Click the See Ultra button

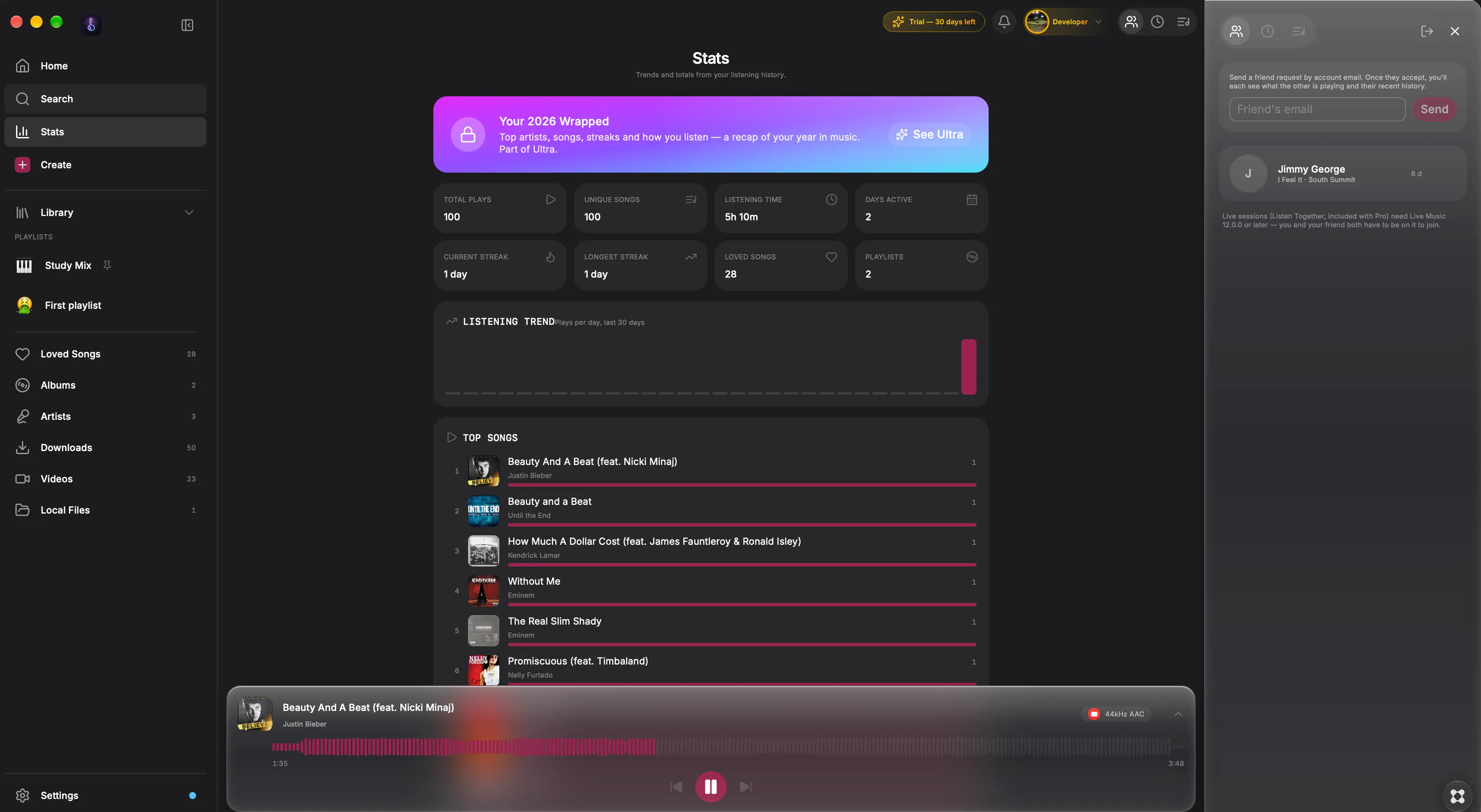click(930, 134)
